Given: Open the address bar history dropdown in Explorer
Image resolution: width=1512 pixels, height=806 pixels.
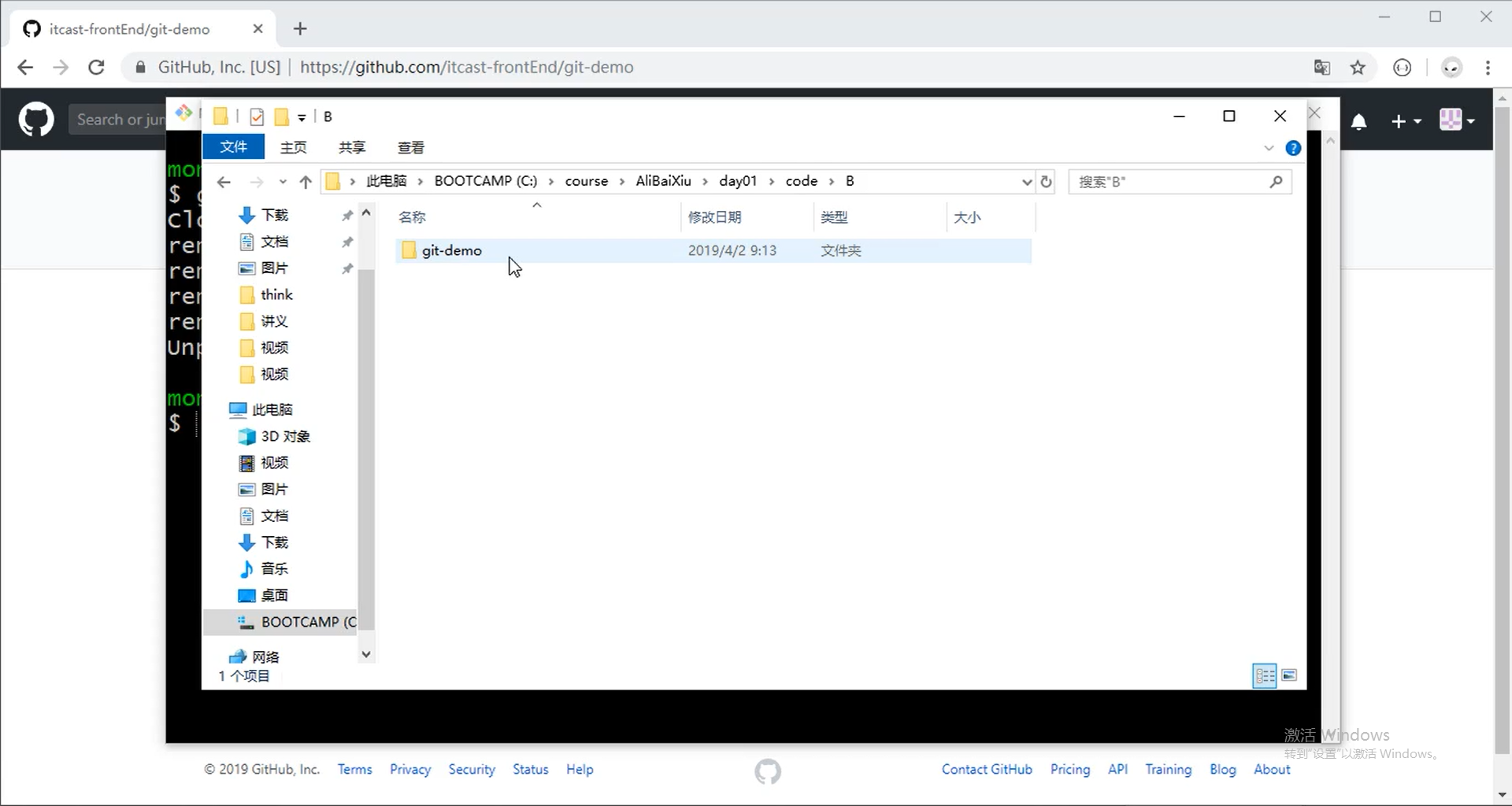Looking at the screenshot, I should pos(1025,182).
